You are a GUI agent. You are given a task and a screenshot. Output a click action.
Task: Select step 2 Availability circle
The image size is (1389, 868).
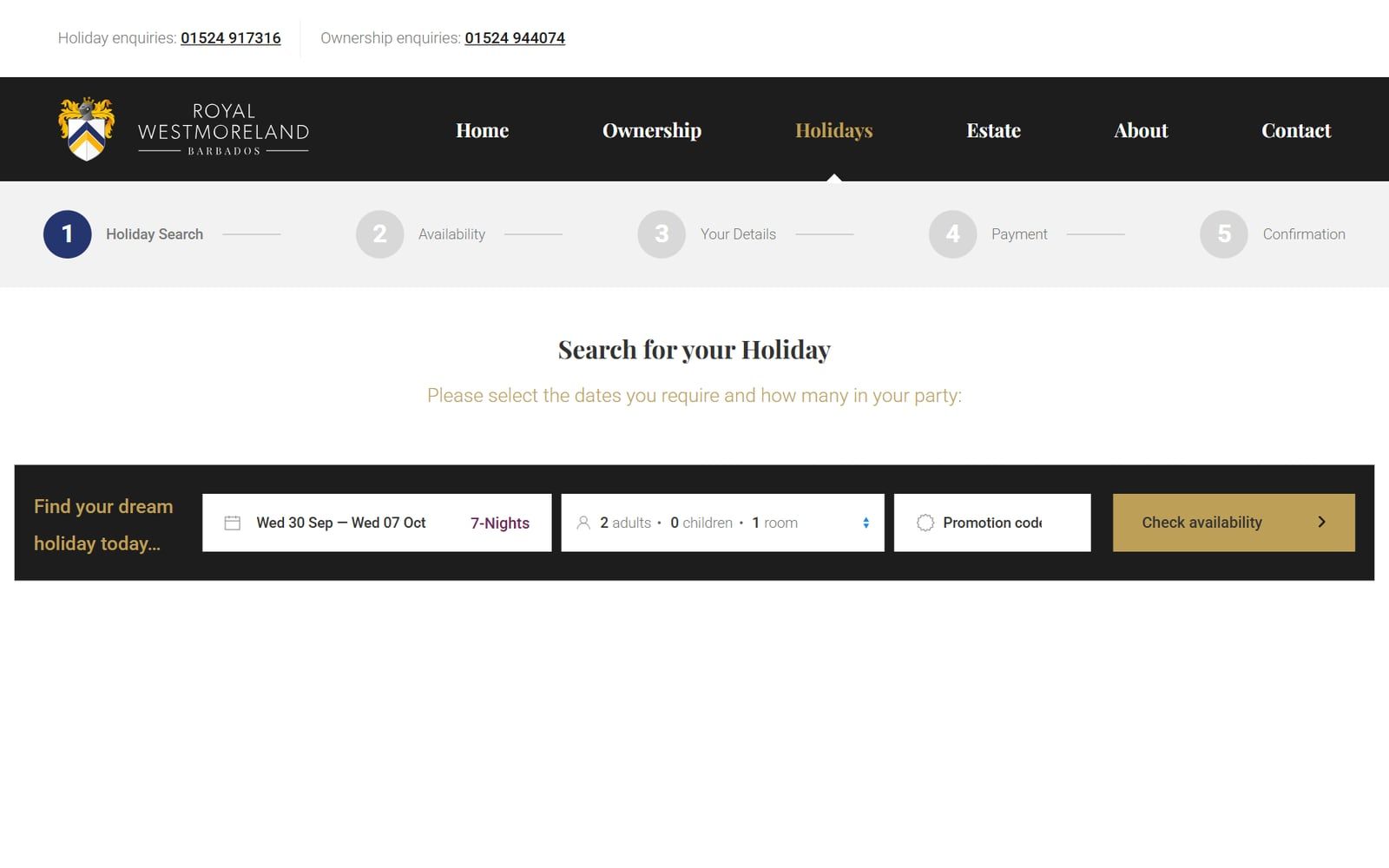coord(379,234)
